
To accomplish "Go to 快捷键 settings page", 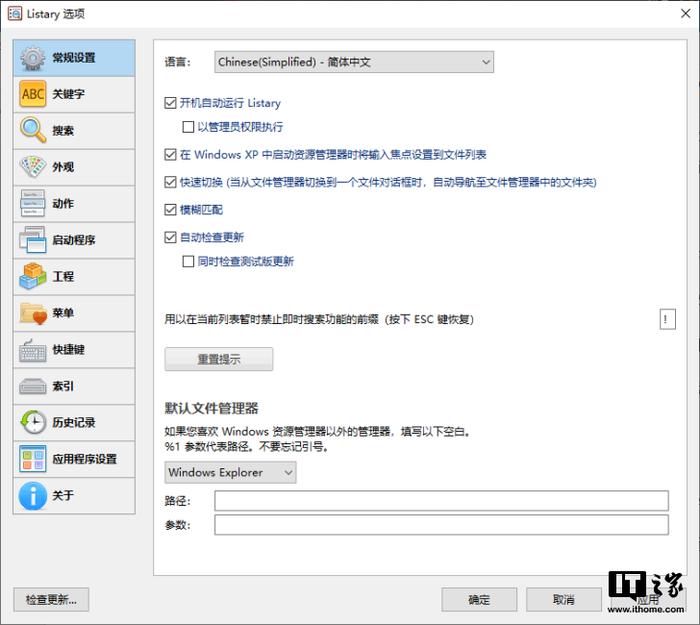I will coord(74,350).
